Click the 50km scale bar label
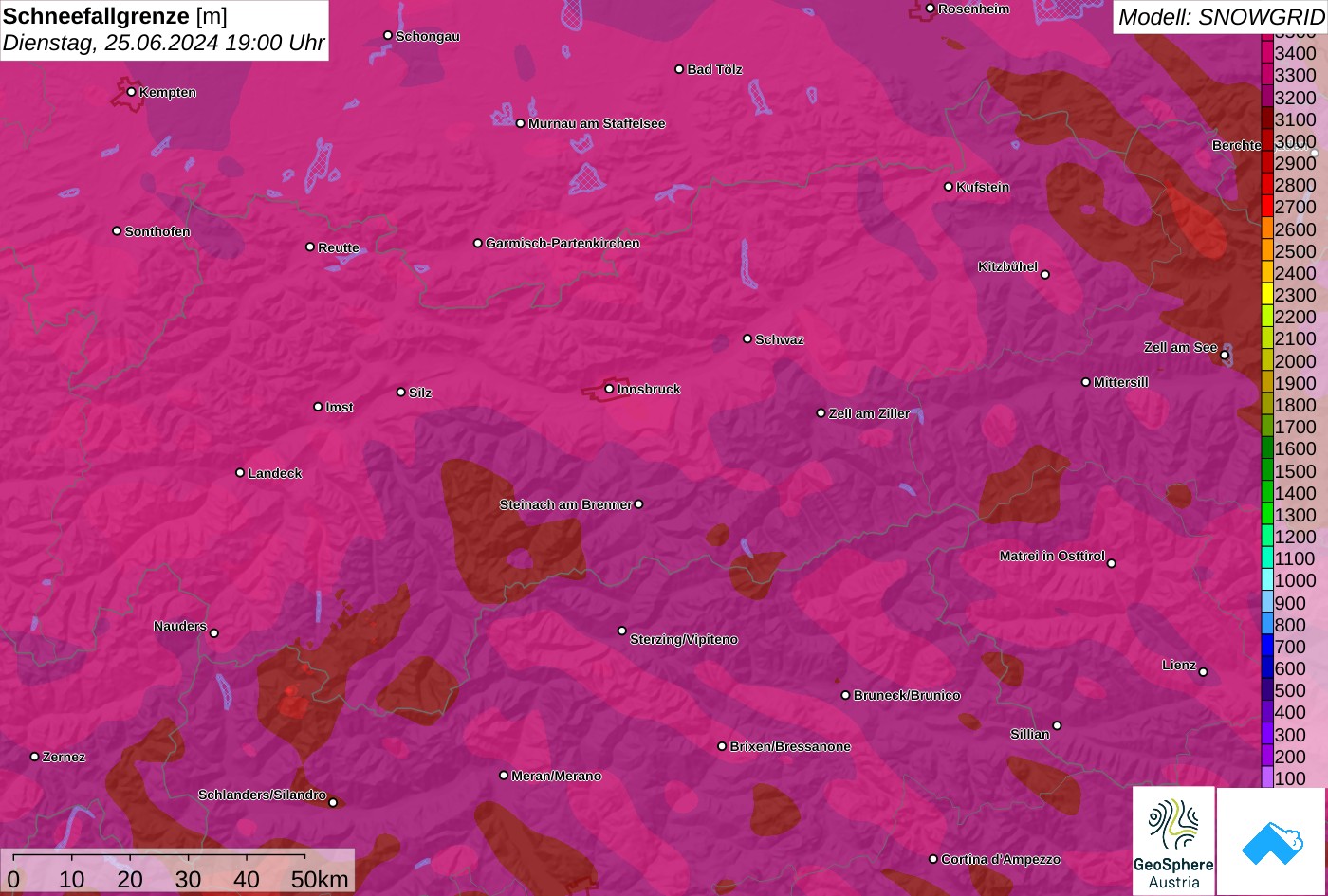The width and height of the screenshot is (1328, 896). point(320,879)
